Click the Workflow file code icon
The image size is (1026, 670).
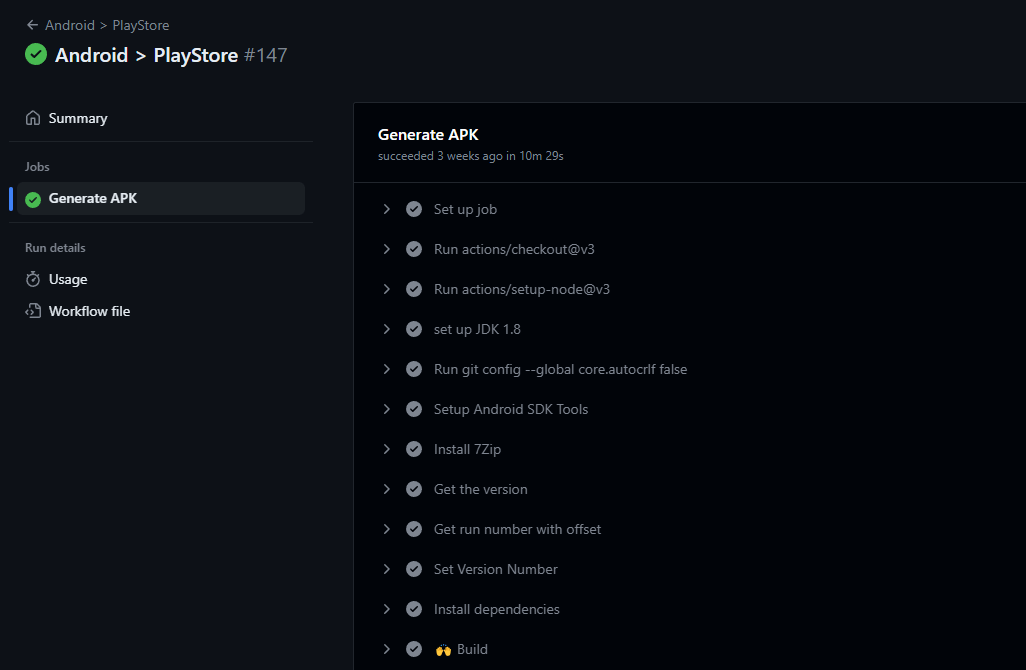point(33,311)
